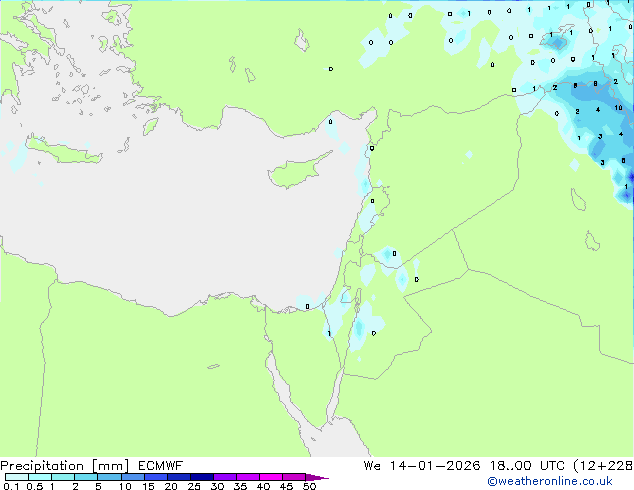This screenshot has height=490, width=634.
Task: Click legend tick label '0.5'
Action: 34,486
